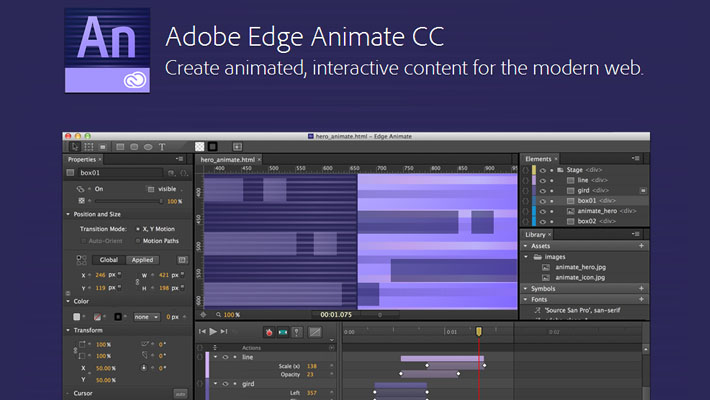Open the Properties panel options menu
Viewport: 710px width, 400px height.
tap(180, 159)
